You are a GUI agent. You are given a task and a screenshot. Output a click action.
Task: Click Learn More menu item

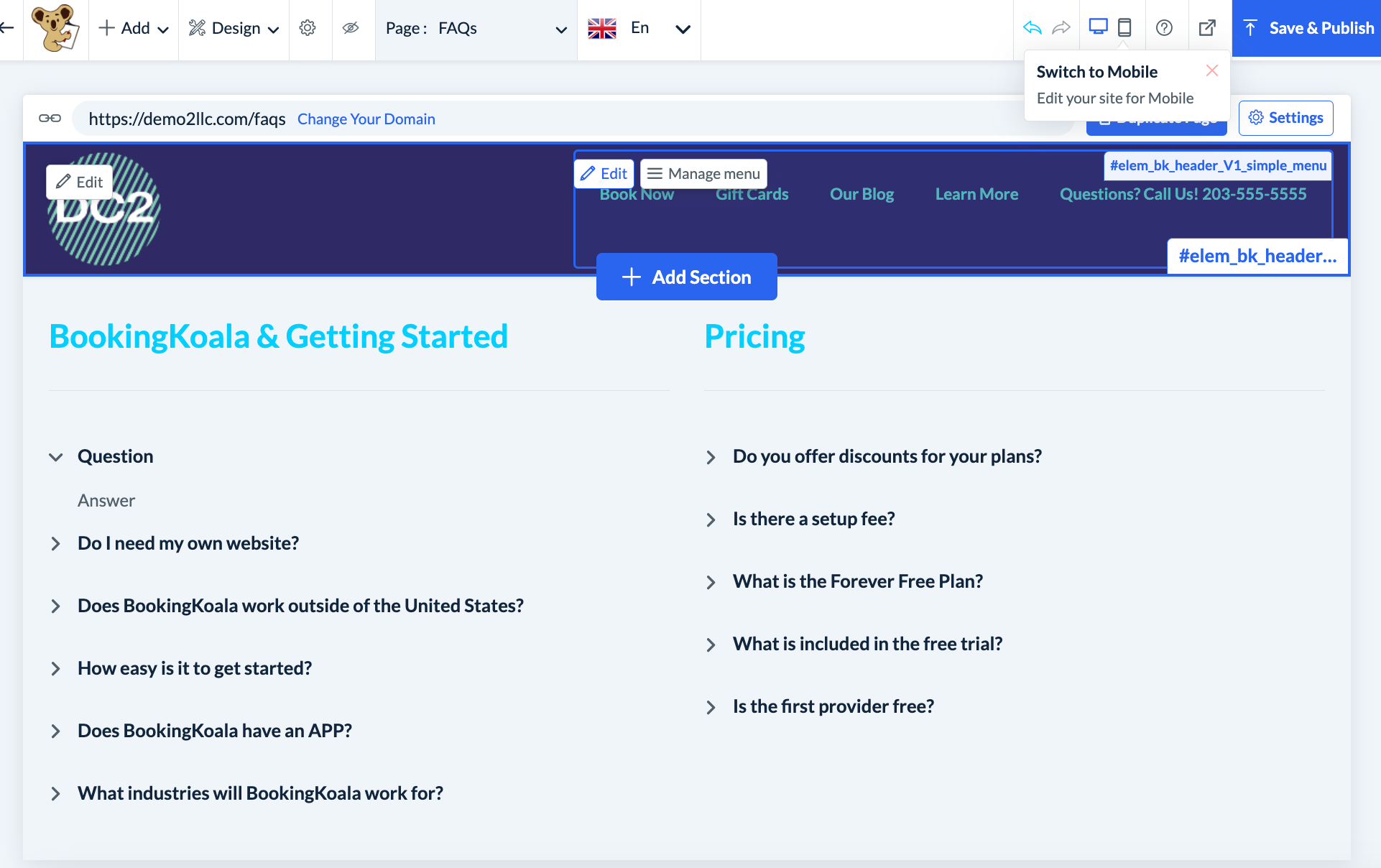pos(976,194)
